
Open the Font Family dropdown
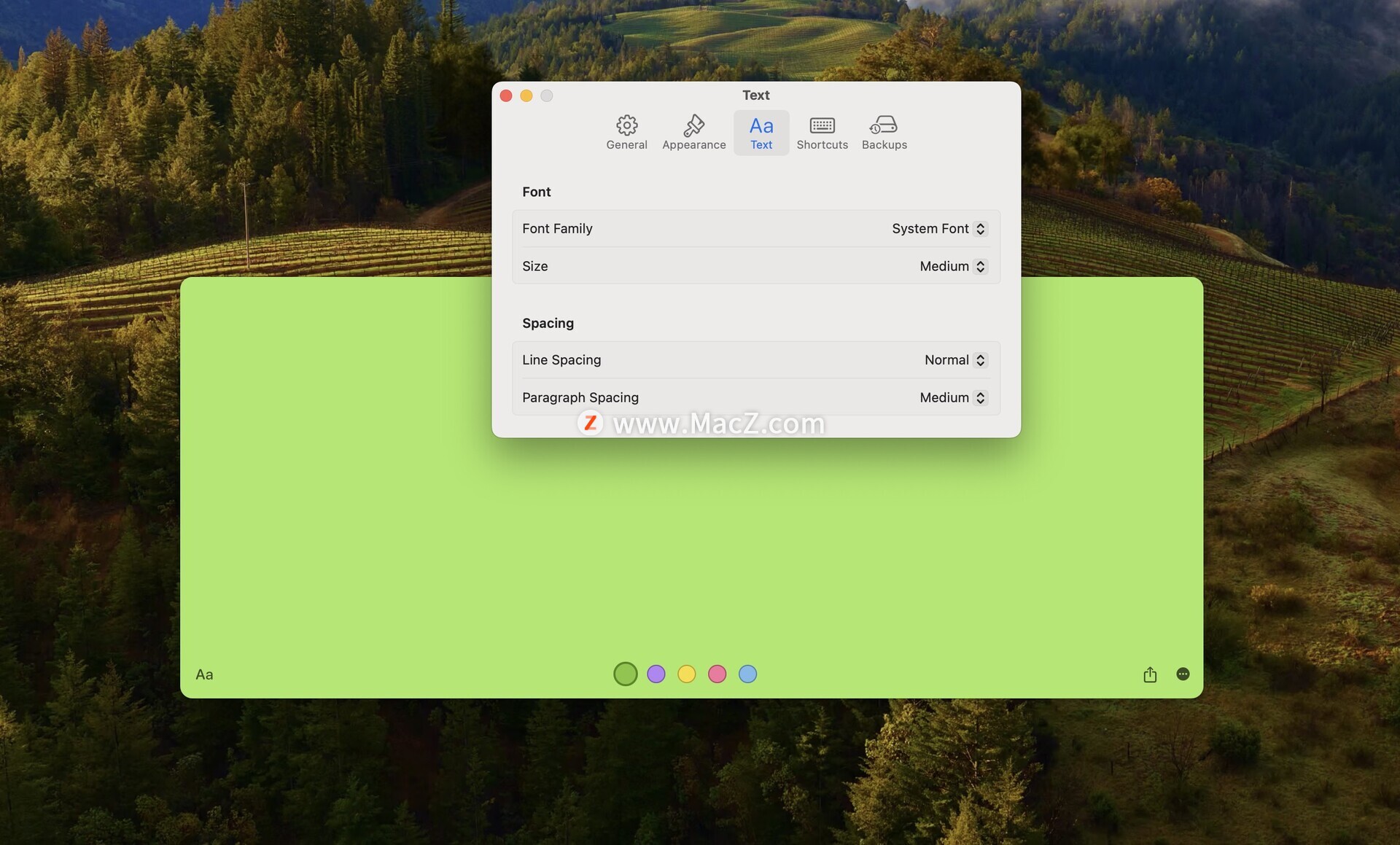(939, 229)
